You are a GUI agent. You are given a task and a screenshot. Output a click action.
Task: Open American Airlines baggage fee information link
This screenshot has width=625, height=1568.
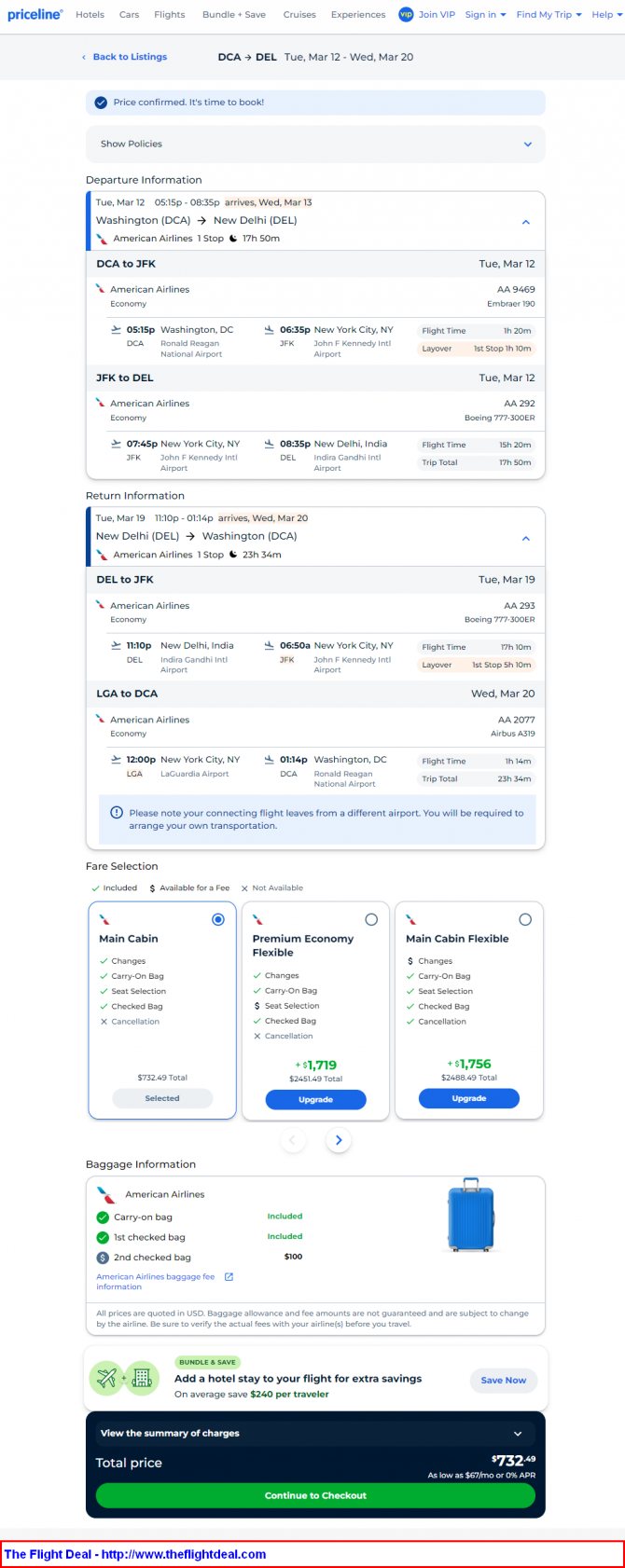coord(156,1282)
